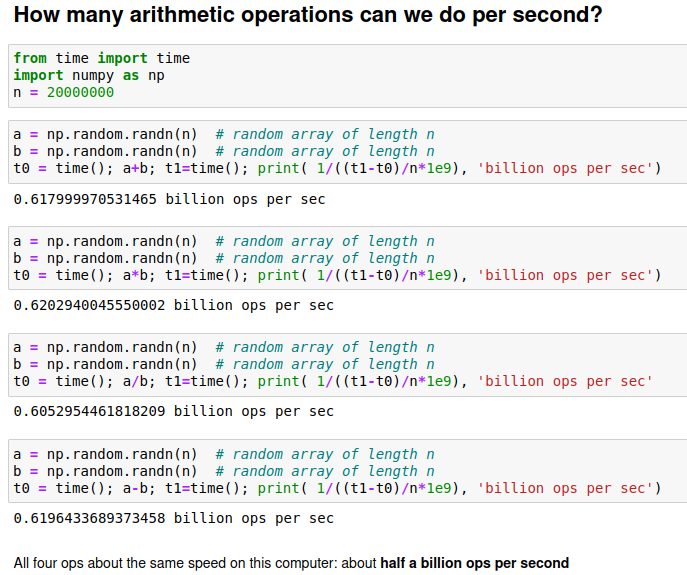
Task: Click 'b = np.random.randn(n)' in the a*b cell
Action: (105, 258)
